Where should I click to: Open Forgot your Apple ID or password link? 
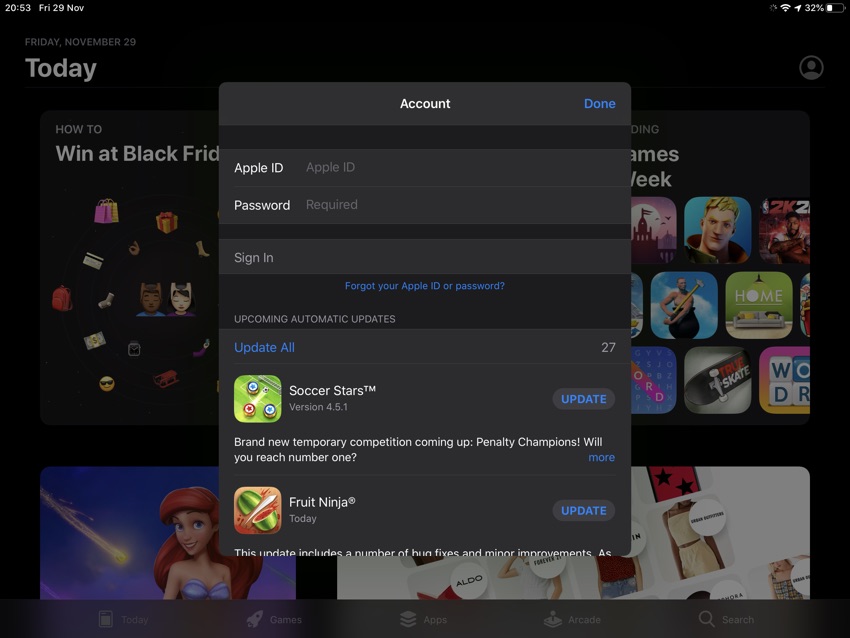(425, 286)
